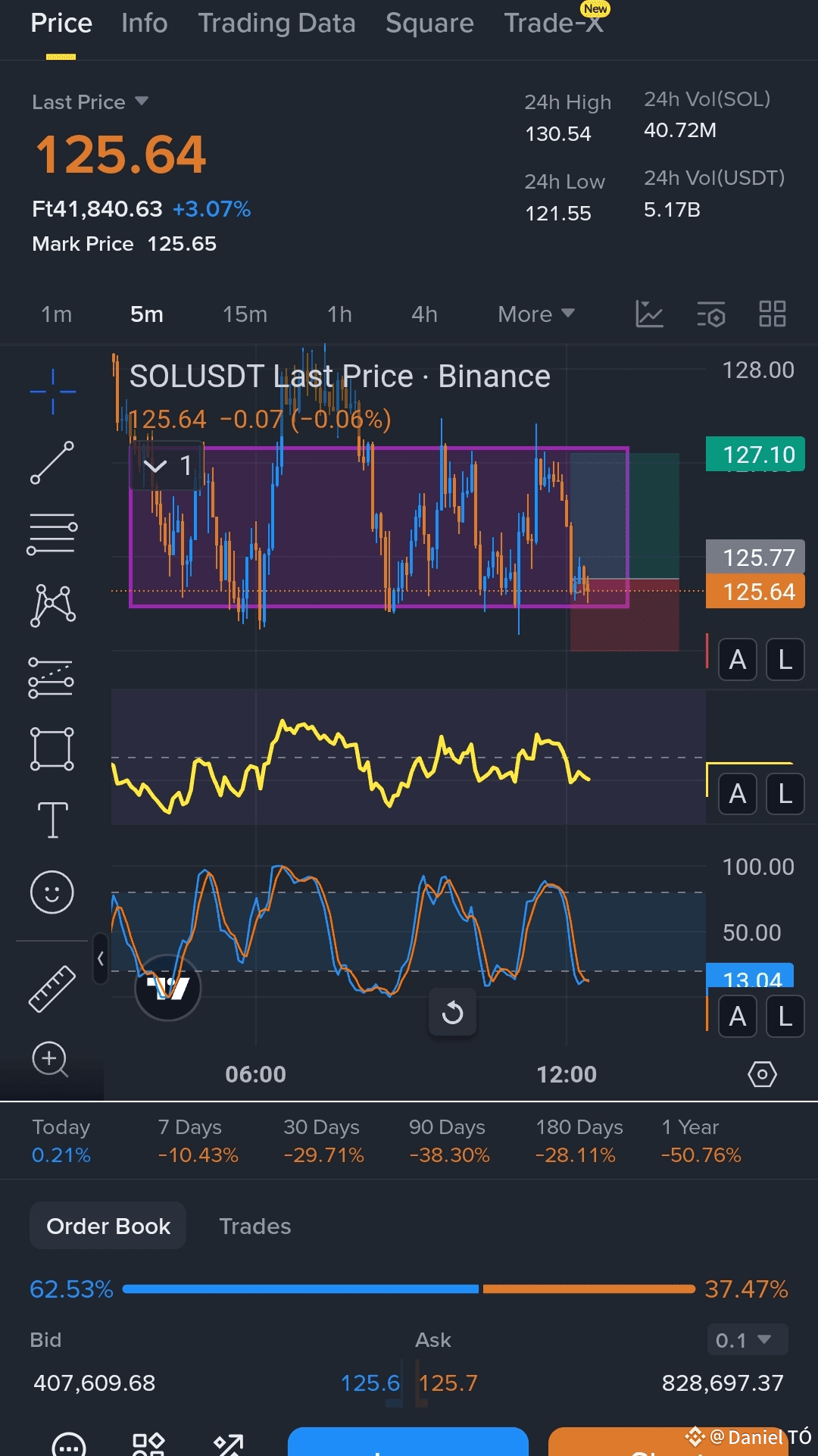Image resolution: width=818 pixels, height=1456 pixels.
Task: Toggle log scale on stochastic pane
Action: point(785,1017)
